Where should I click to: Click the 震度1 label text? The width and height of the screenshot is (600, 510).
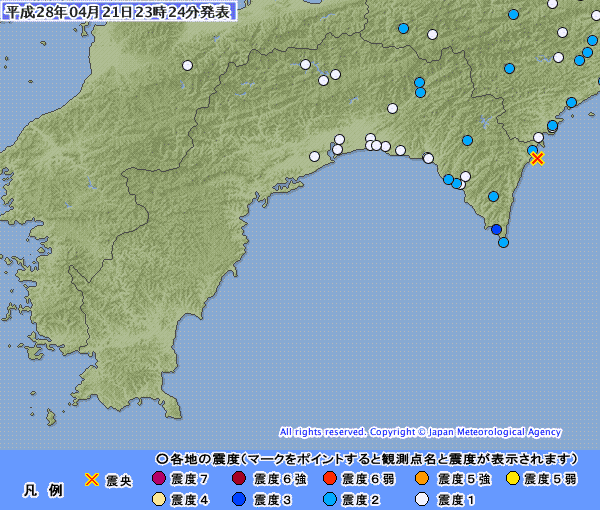(x=456, y=500)
